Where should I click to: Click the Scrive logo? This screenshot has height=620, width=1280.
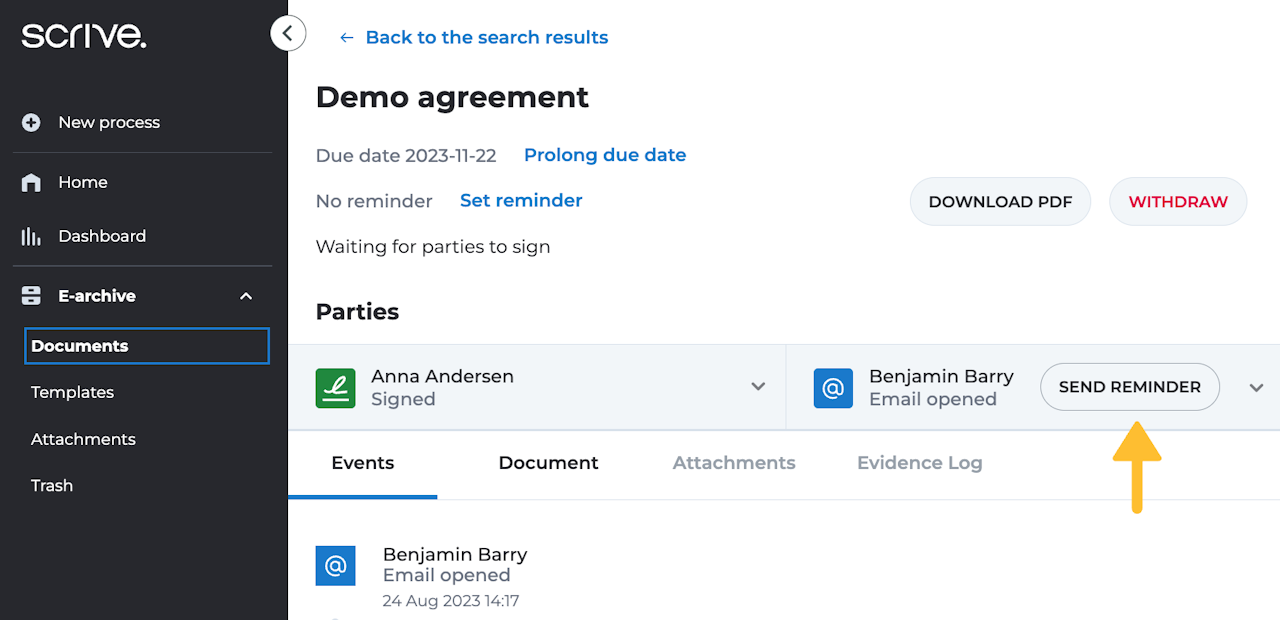pos(84,37)
